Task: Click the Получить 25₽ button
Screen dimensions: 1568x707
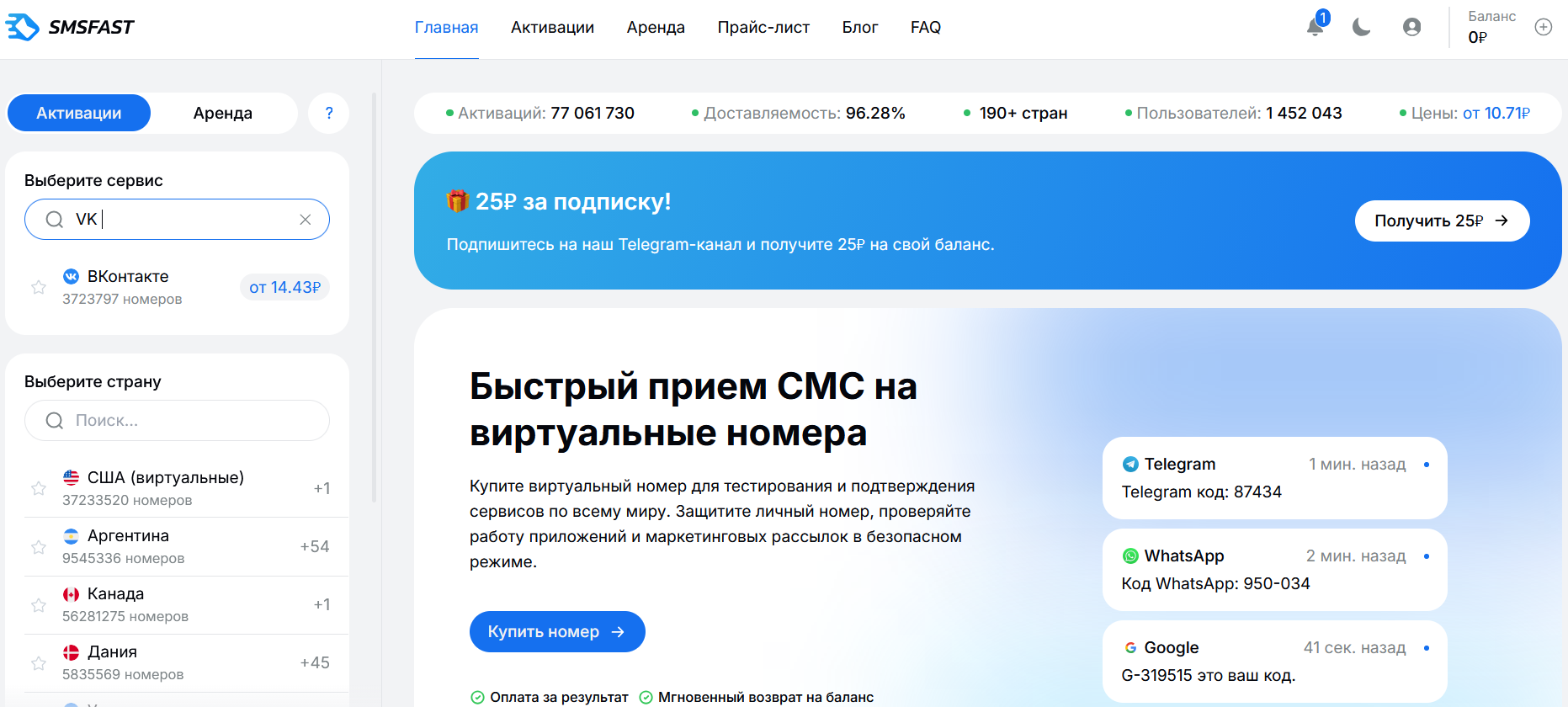Action: [1442, 221]
